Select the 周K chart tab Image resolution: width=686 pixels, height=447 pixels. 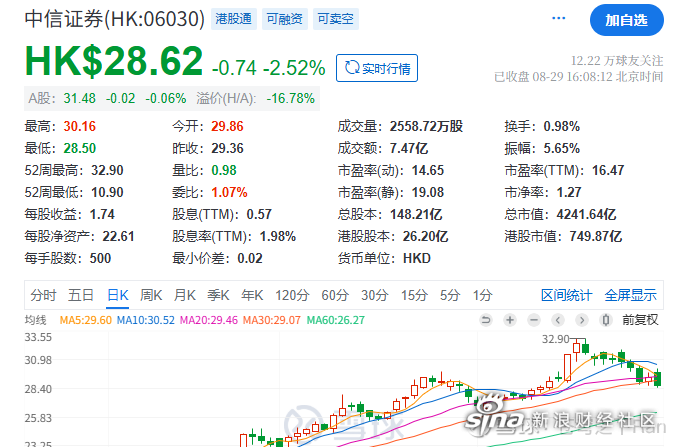pyautogui.click(x=151, y=295)
